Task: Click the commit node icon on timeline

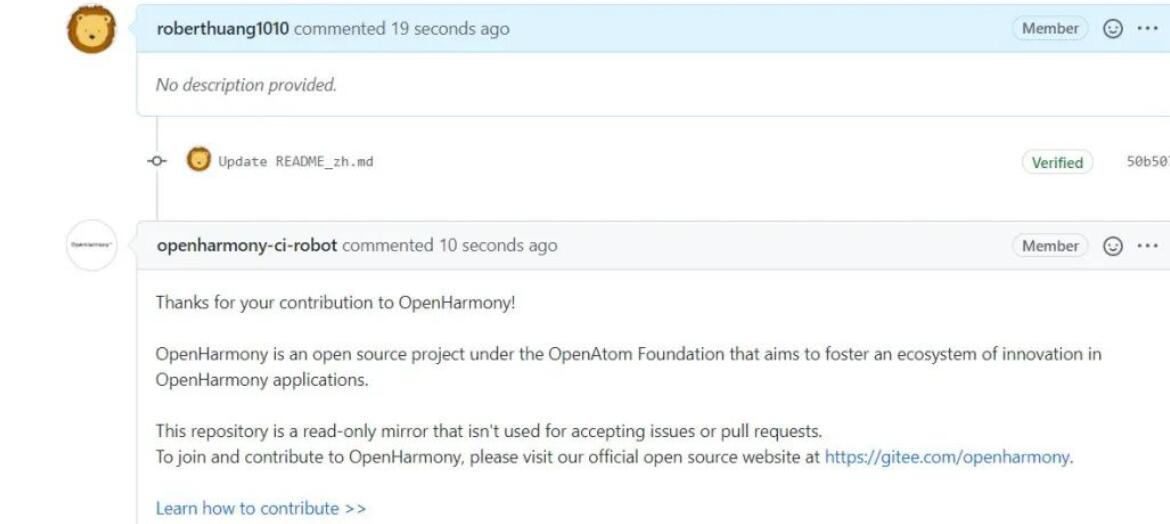Action: [x=156, y=160]
